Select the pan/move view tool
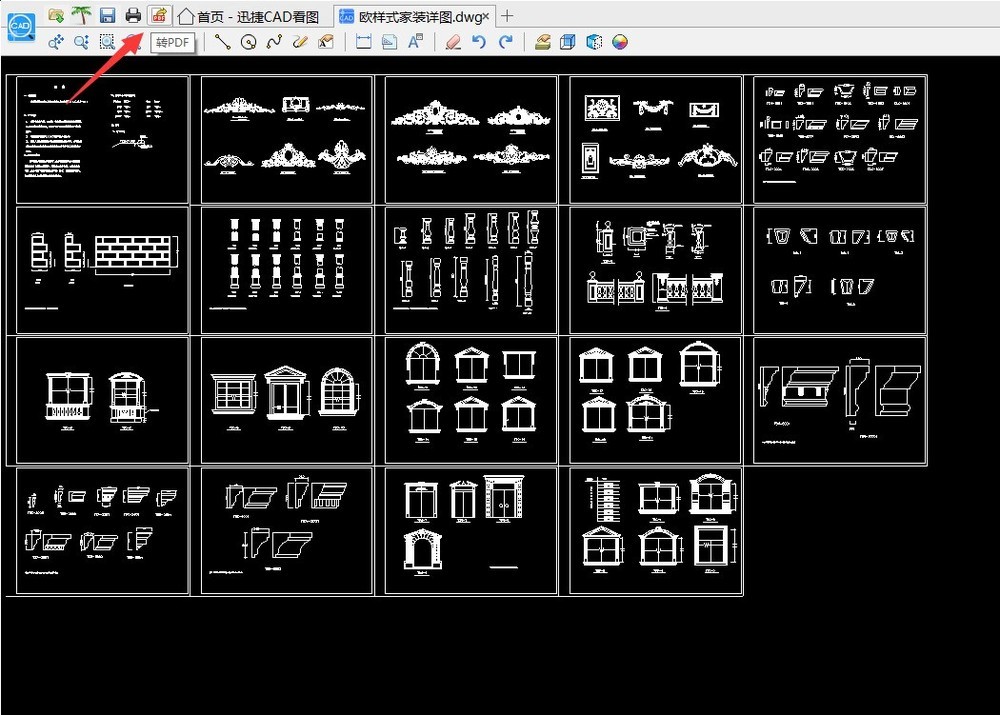 point(56,42)
